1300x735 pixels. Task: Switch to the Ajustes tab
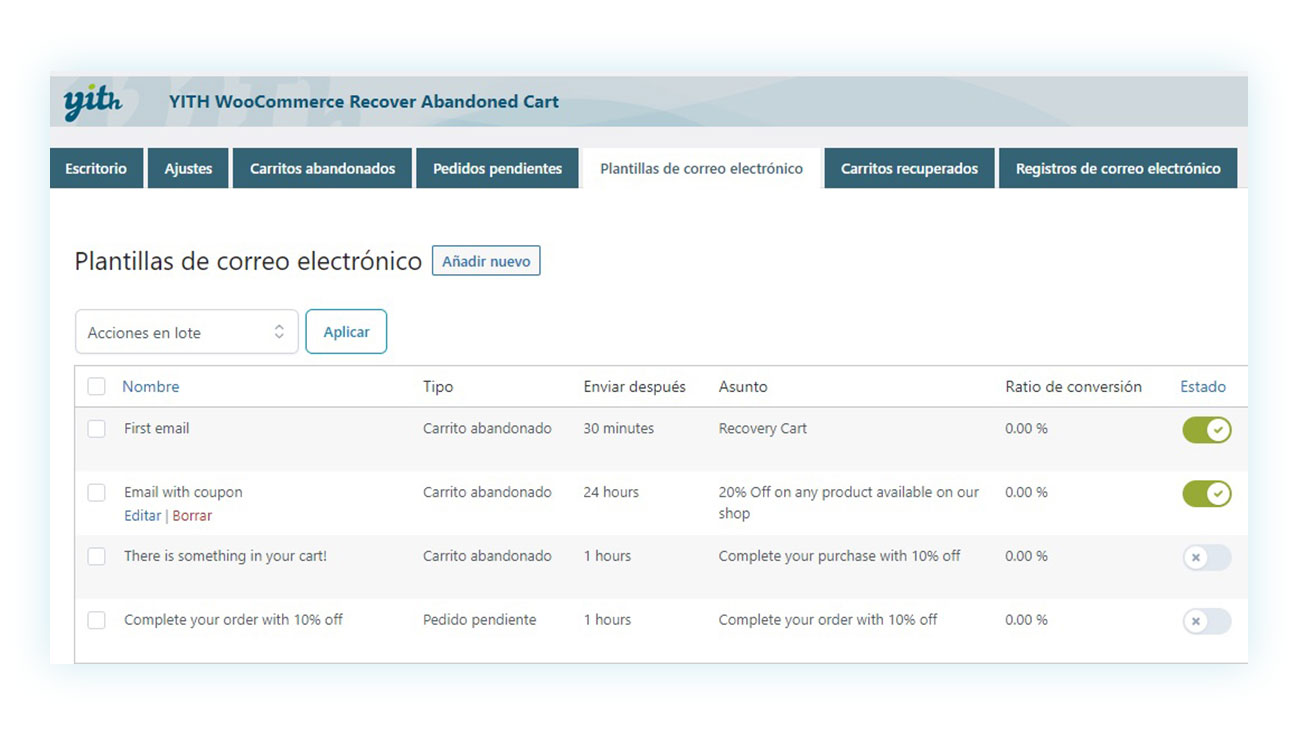point(188,168)
